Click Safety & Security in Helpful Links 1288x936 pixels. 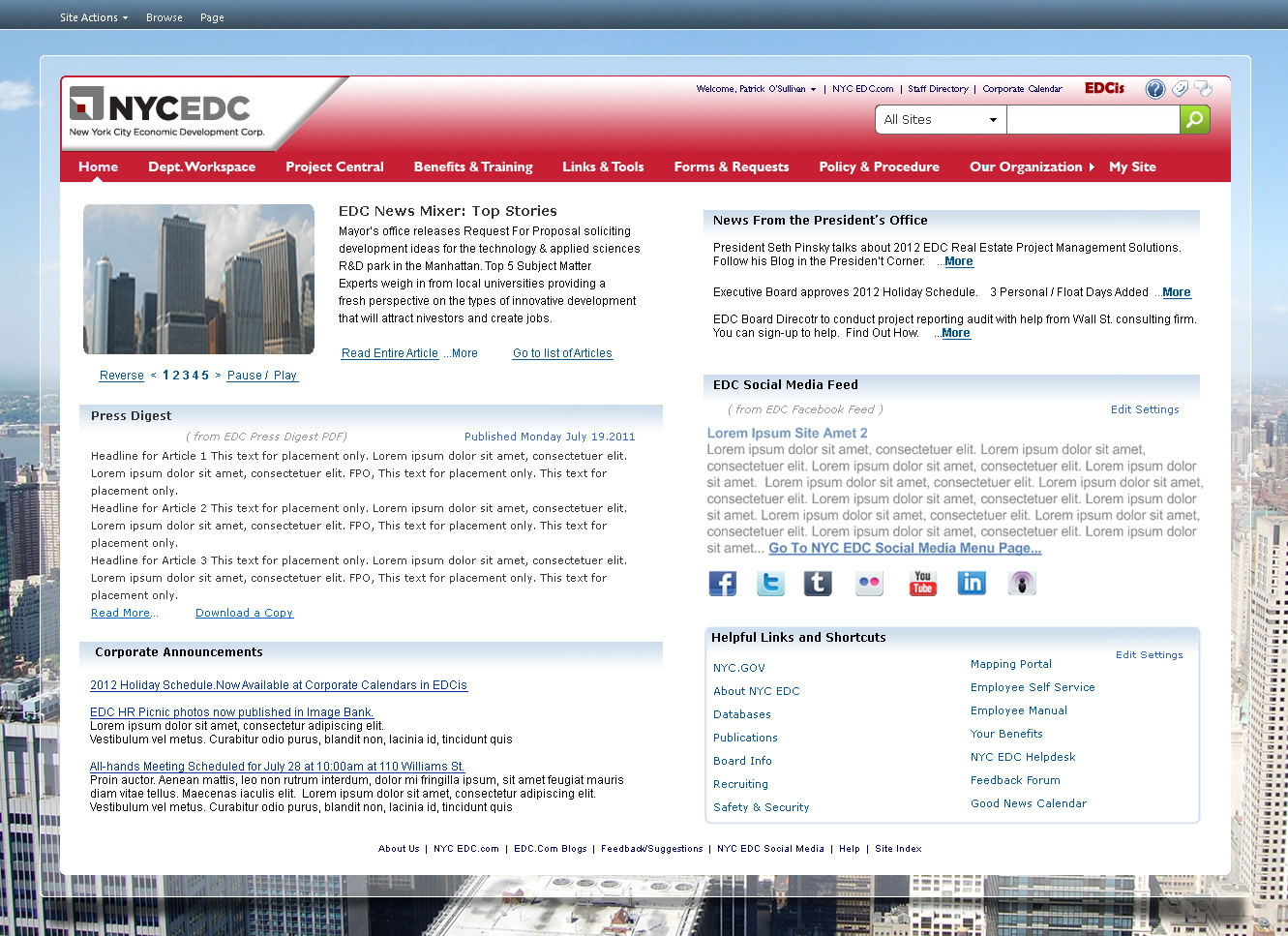tap(761, 807)
